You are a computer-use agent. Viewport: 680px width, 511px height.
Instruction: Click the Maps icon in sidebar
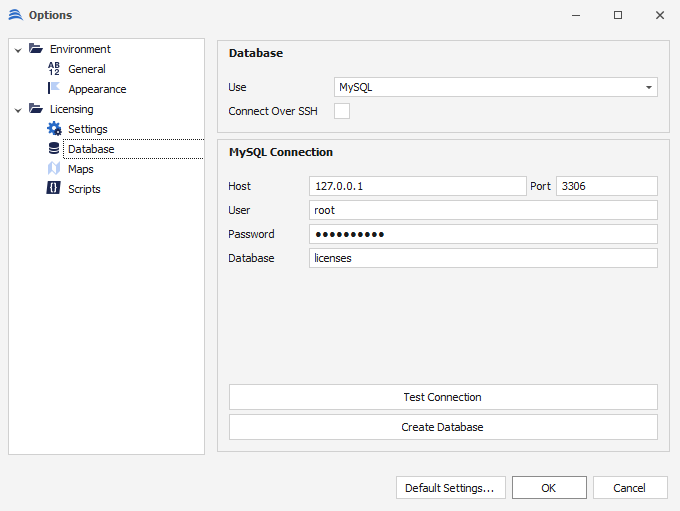pos(54,169)
